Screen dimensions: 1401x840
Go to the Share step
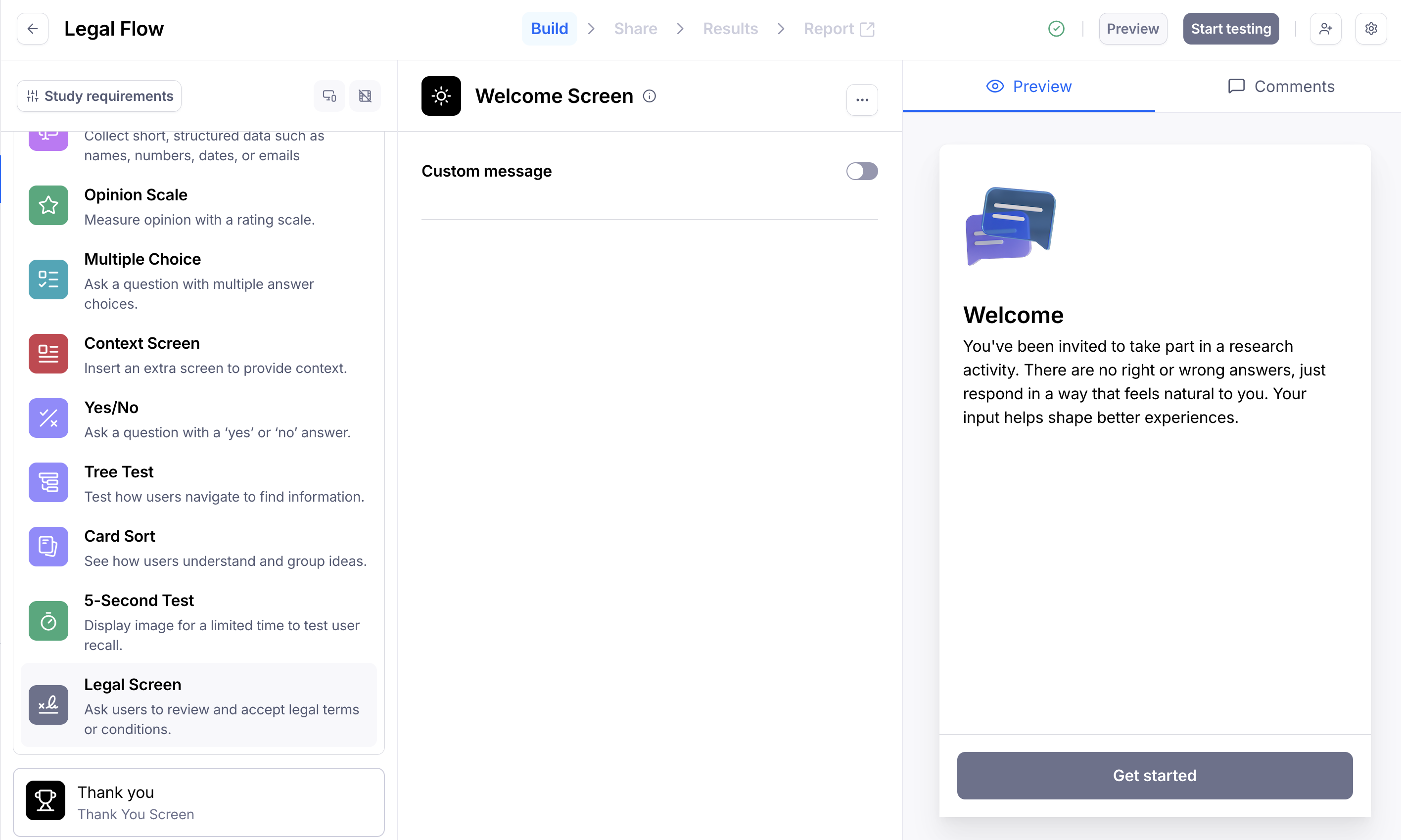coord(635,29)
